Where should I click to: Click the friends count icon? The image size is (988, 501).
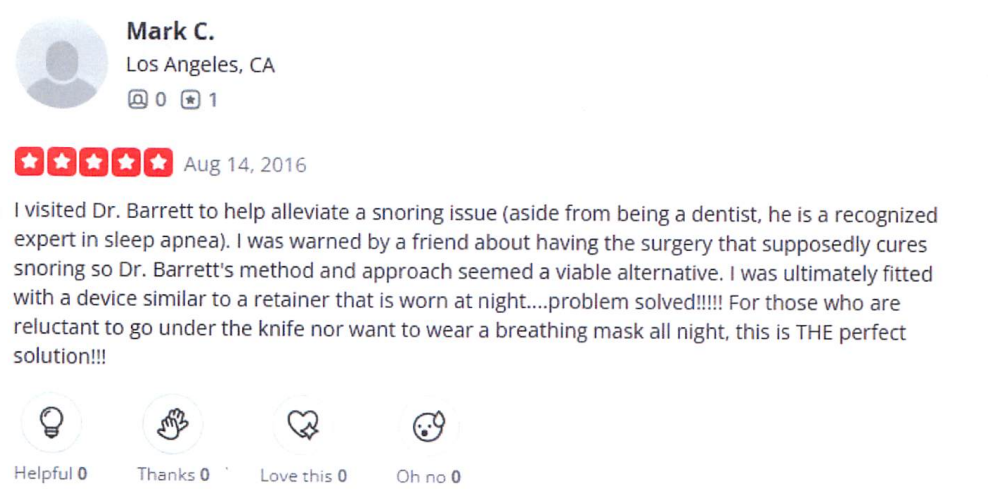coord(137,100)
